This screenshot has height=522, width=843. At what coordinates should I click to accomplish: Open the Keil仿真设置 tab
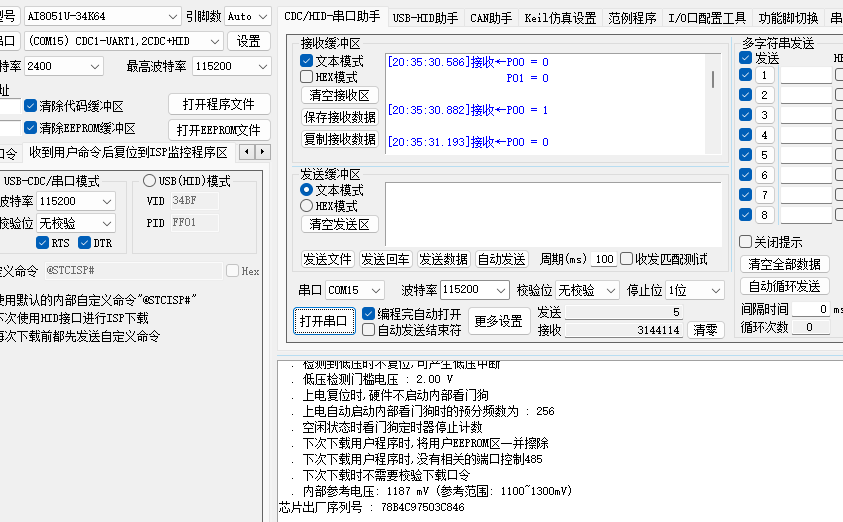pyautogui.click(x=560, y=18)
